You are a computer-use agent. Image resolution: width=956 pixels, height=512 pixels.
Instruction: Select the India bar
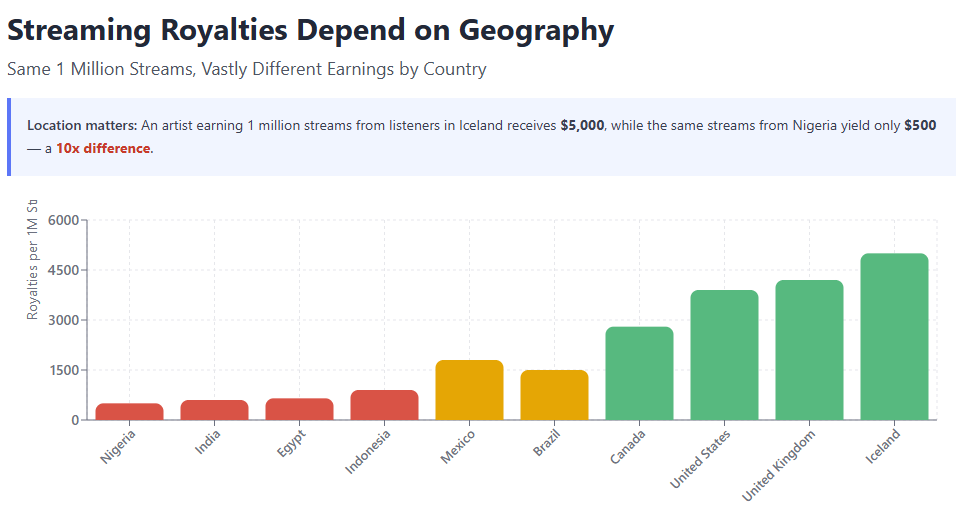click(x=214, y=410)
